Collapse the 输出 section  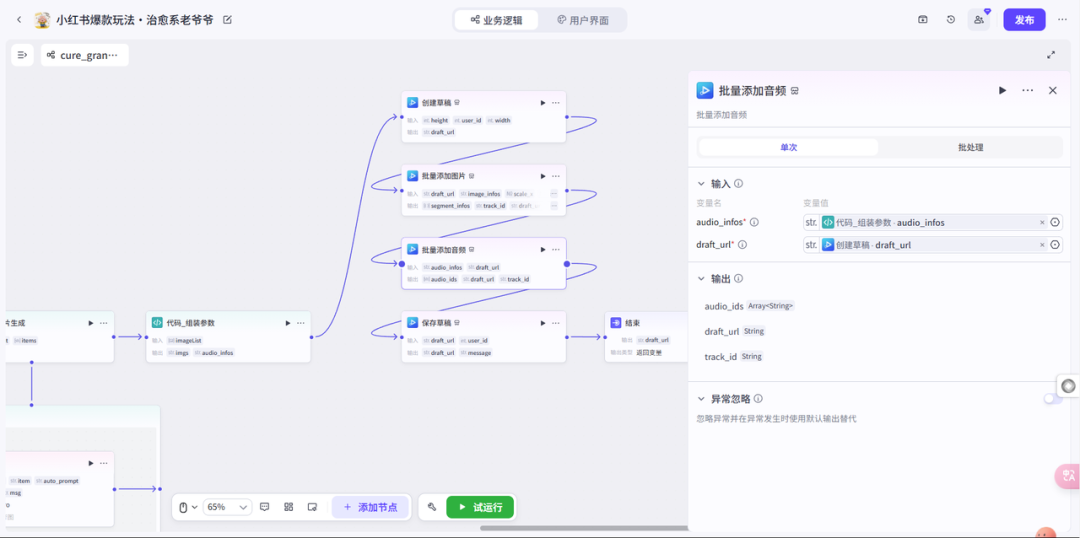[x=701, y=279]
